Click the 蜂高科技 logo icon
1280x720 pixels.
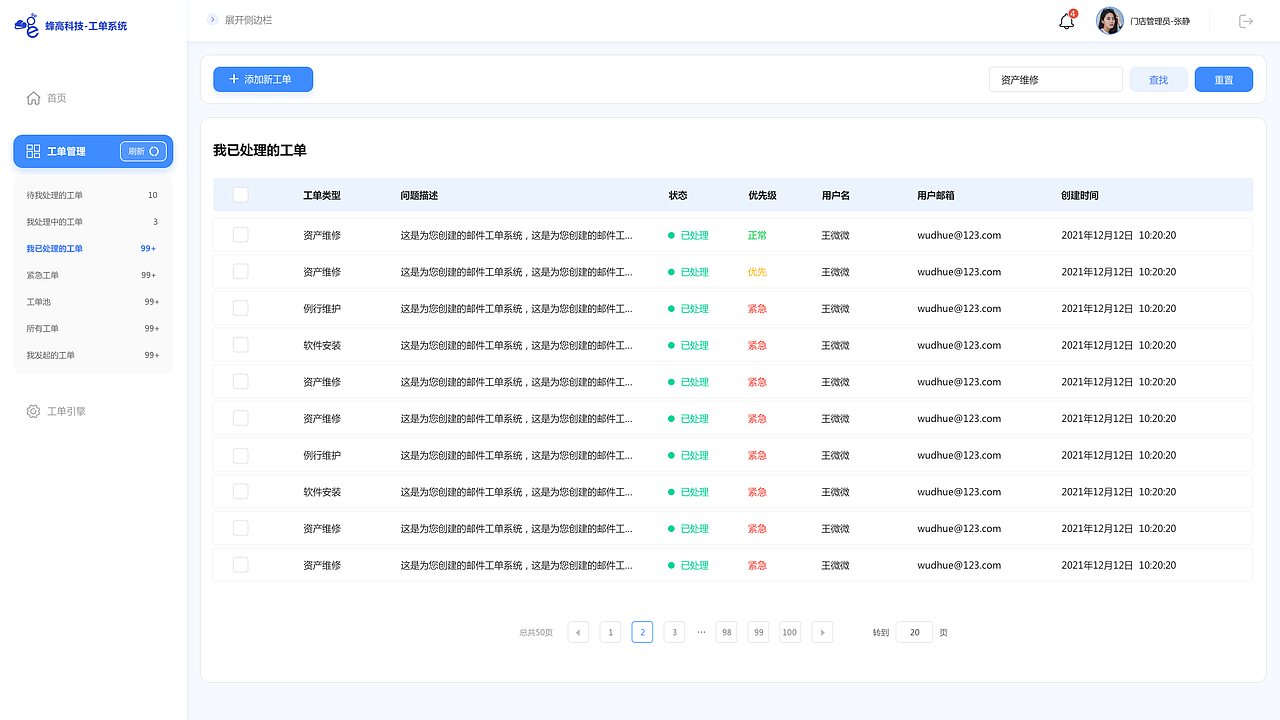(x=27, y=25)
